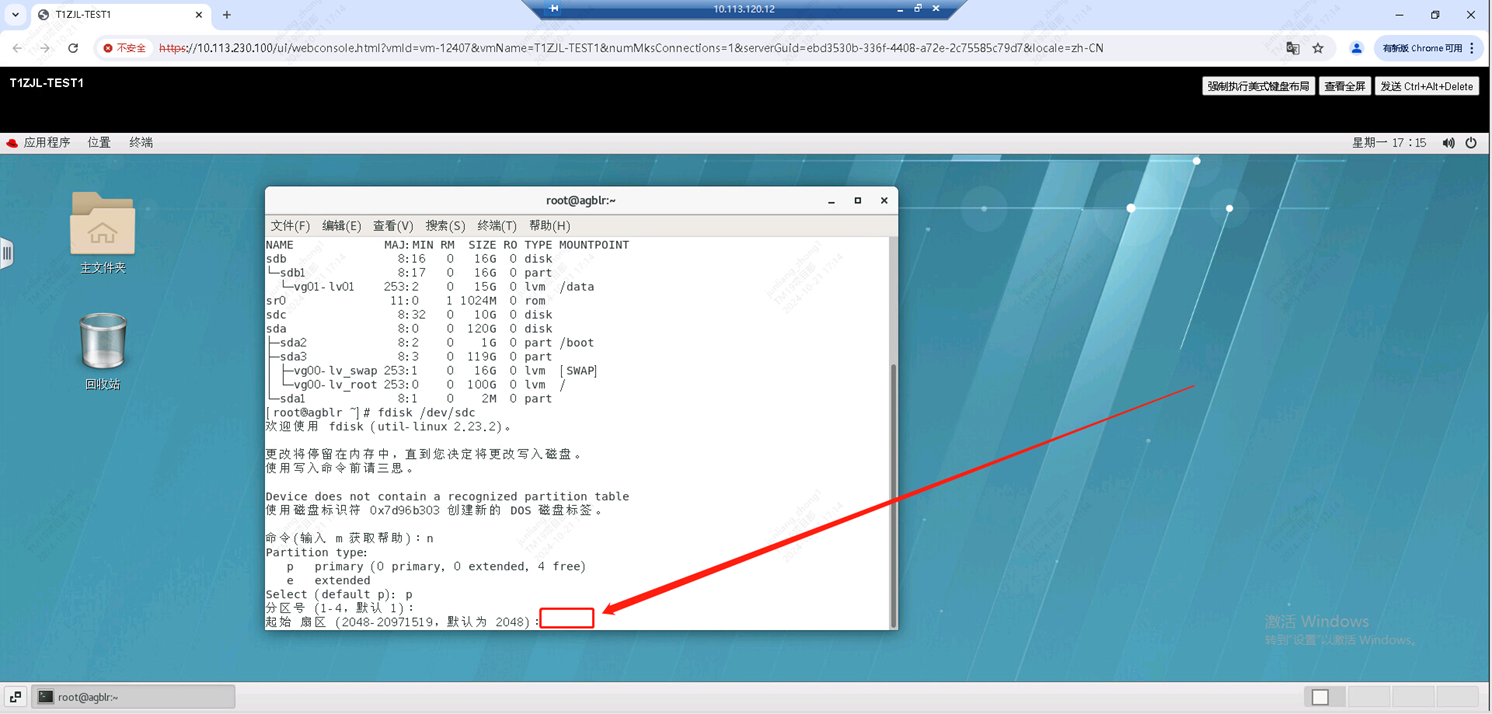The width and height of the screenshot is (1492, 714).
Task: Click the workspace switcher icon at bottom-left
Action: [15, 697]
